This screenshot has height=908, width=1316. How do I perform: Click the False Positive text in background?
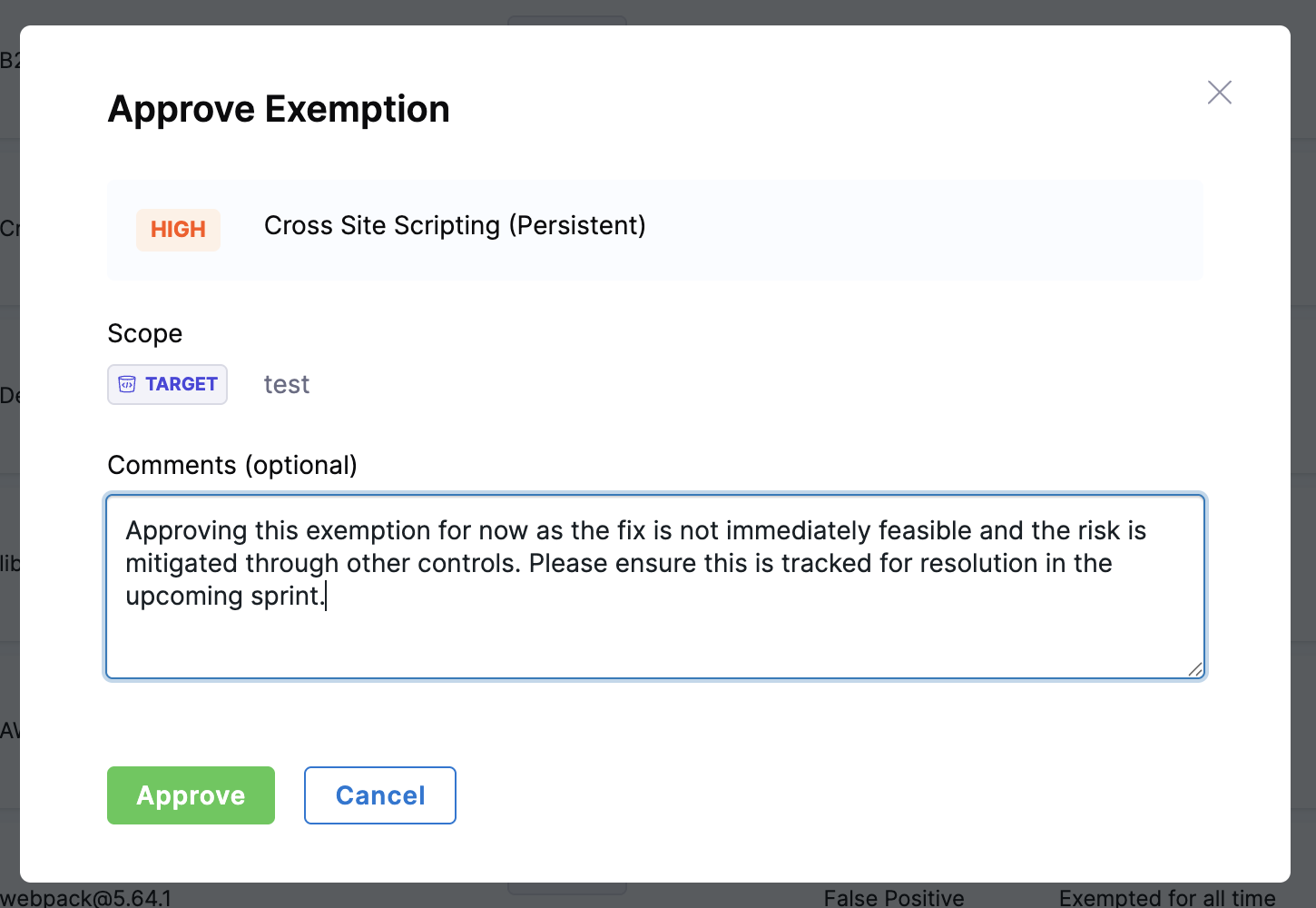pos(893,898)
